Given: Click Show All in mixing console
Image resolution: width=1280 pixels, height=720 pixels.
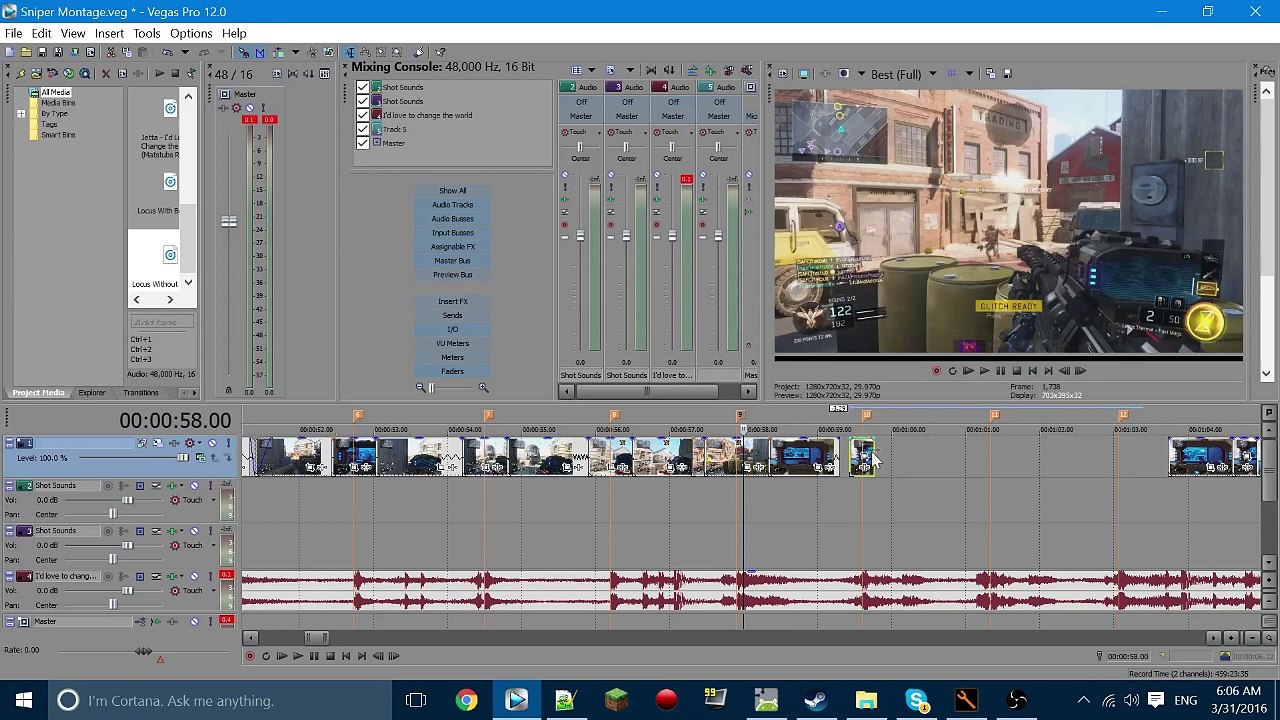Looking at the screenshot, I should (452, 191).
